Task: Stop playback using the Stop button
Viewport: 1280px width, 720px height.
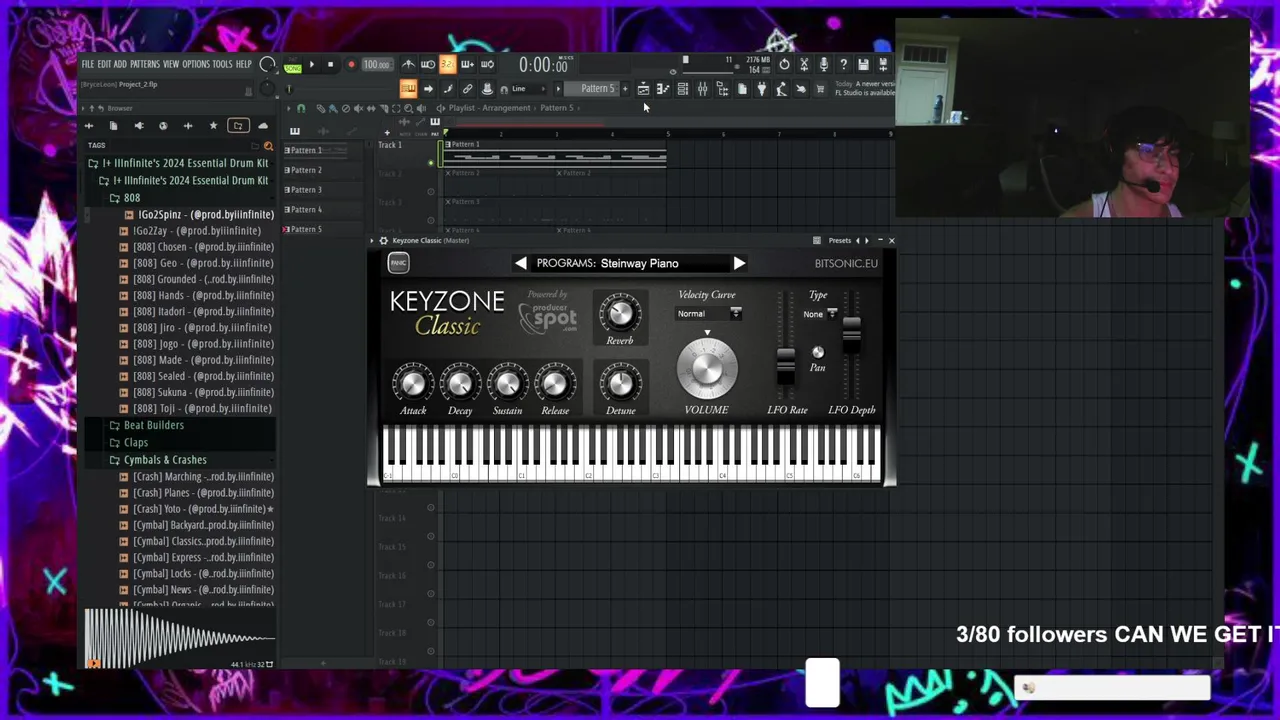Action: 330,64
